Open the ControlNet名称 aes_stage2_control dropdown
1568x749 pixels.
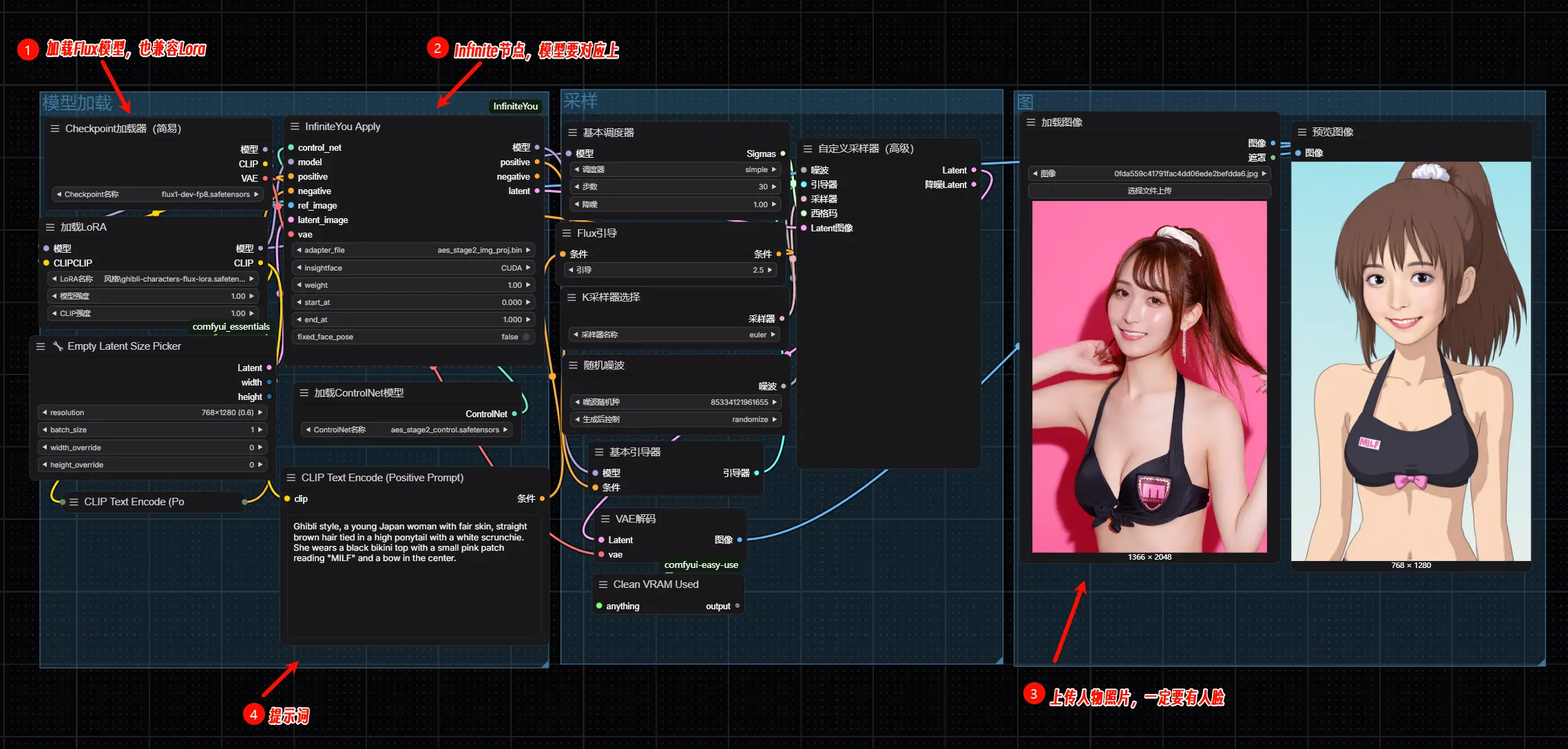tap(408, 430)
